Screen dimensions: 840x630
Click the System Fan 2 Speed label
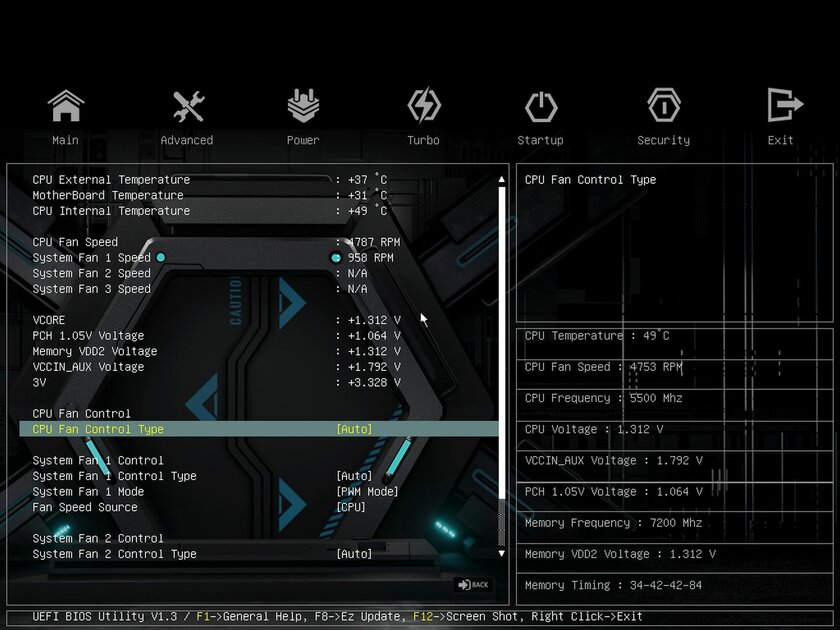tap(92, 273)
